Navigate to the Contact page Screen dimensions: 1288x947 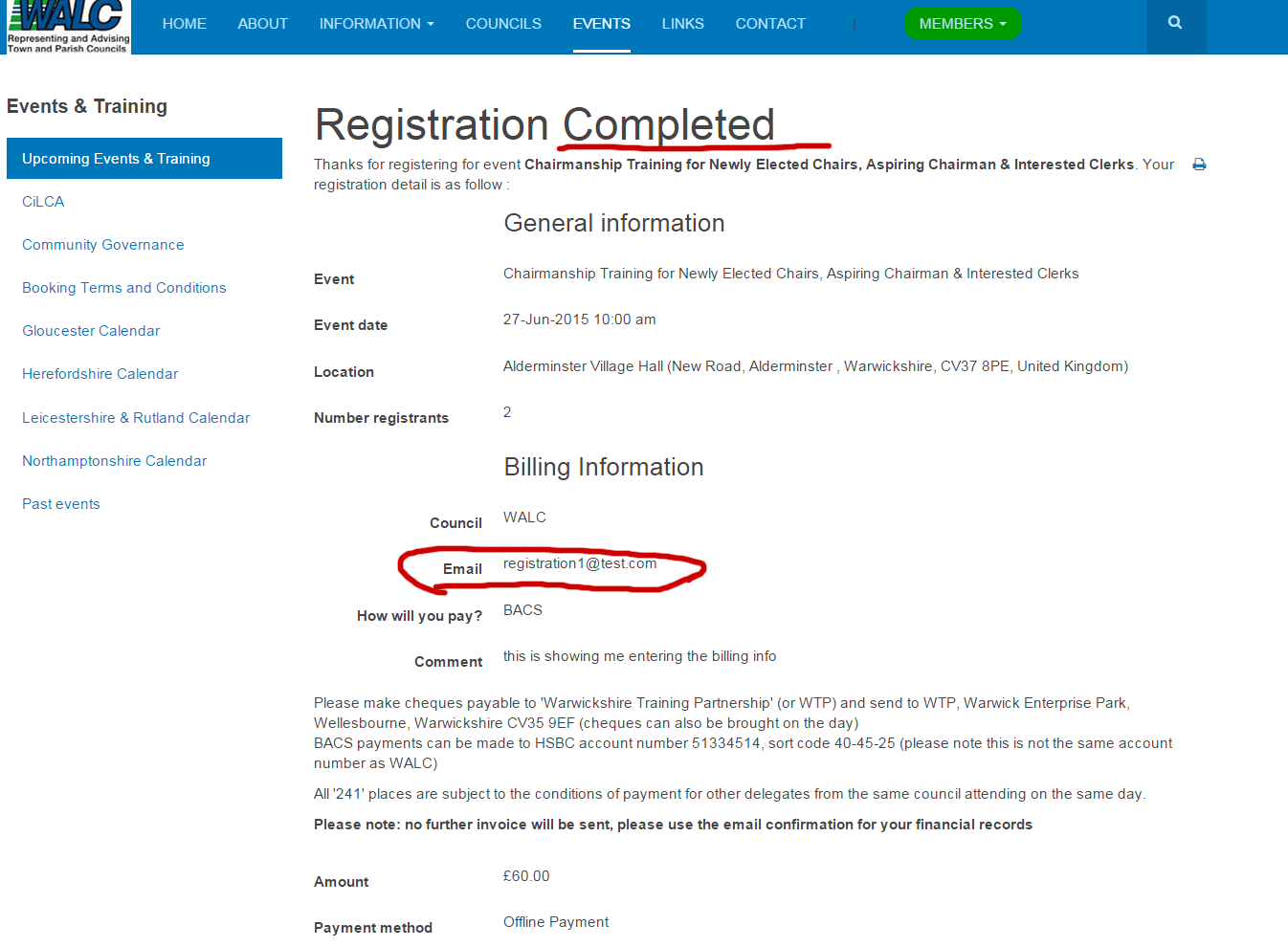[x=769, y=24]
